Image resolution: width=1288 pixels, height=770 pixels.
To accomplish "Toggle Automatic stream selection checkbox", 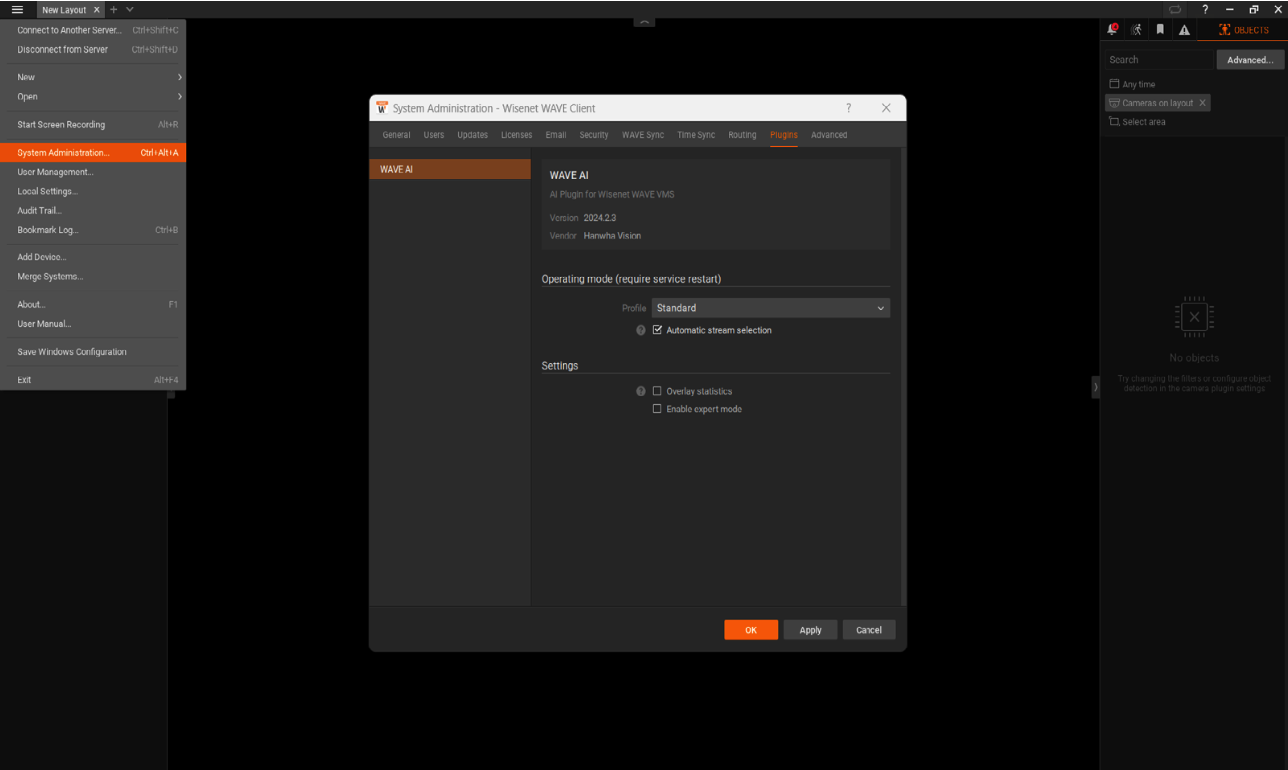I will [657, 330].
